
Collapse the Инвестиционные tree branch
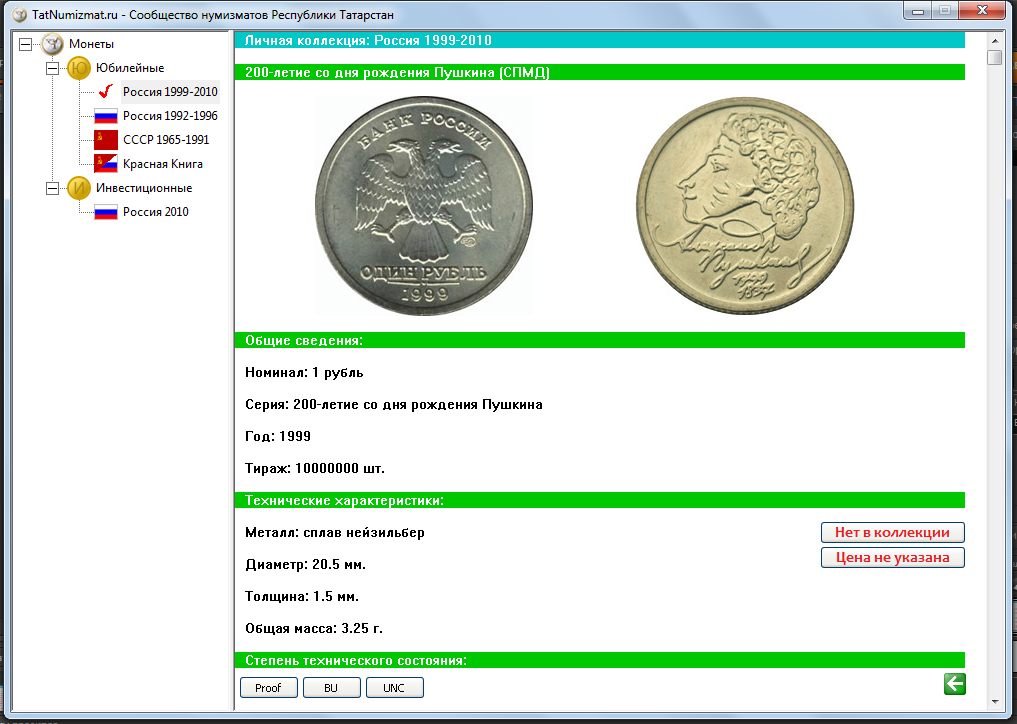click(53, 188)
